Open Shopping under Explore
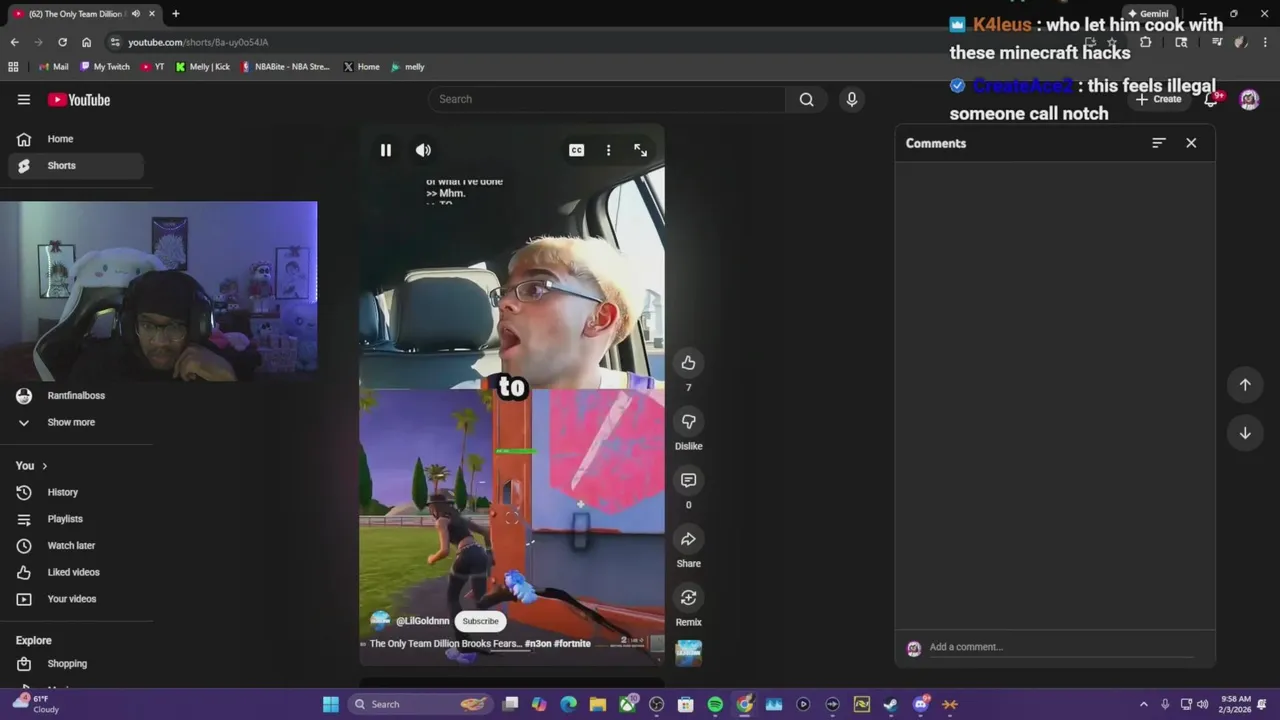This screenshot has width=1280, height=720. point(75,664)
